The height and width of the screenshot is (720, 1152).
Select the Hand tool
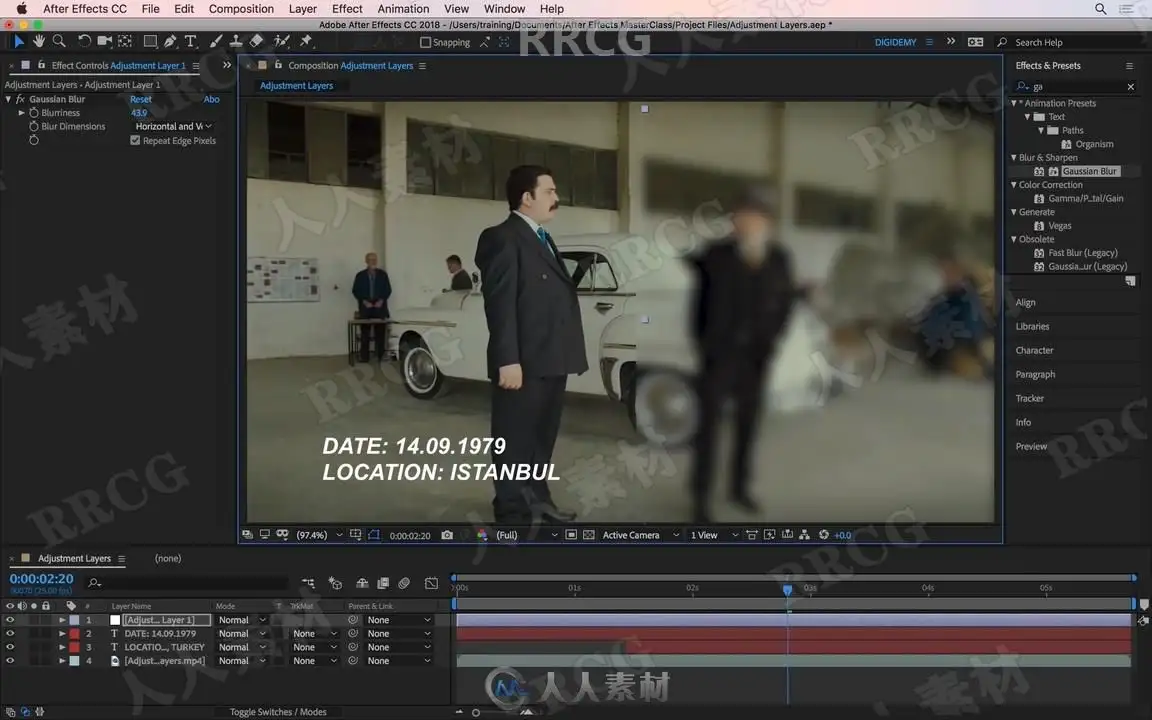pos(39,41)
